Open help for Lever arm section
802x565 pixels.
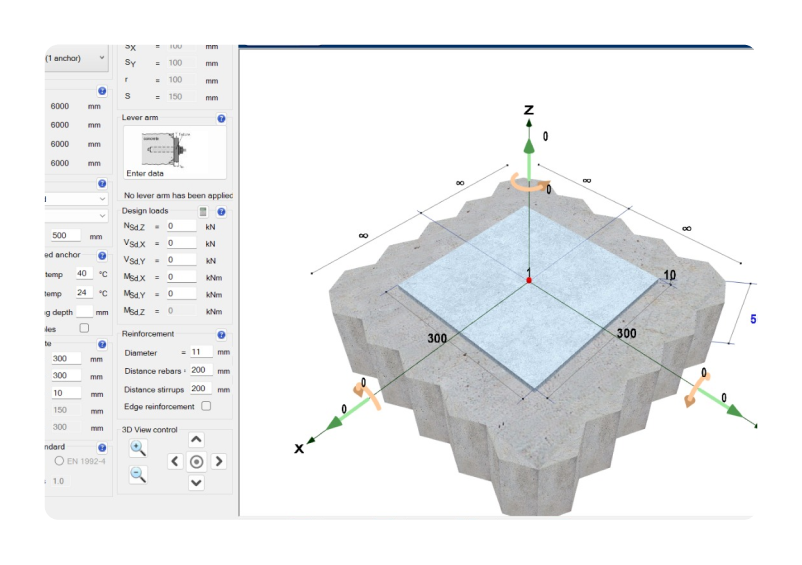(x=221, y=118)
